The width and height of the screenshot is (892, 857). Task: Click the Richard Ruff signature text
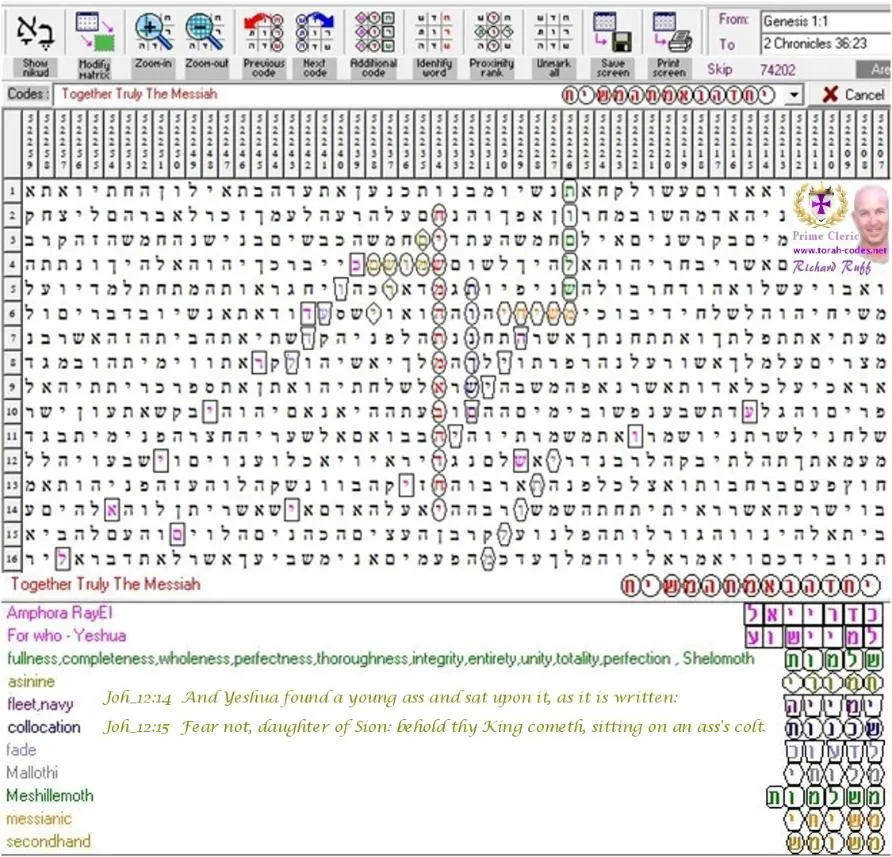(x=832, y=266)
